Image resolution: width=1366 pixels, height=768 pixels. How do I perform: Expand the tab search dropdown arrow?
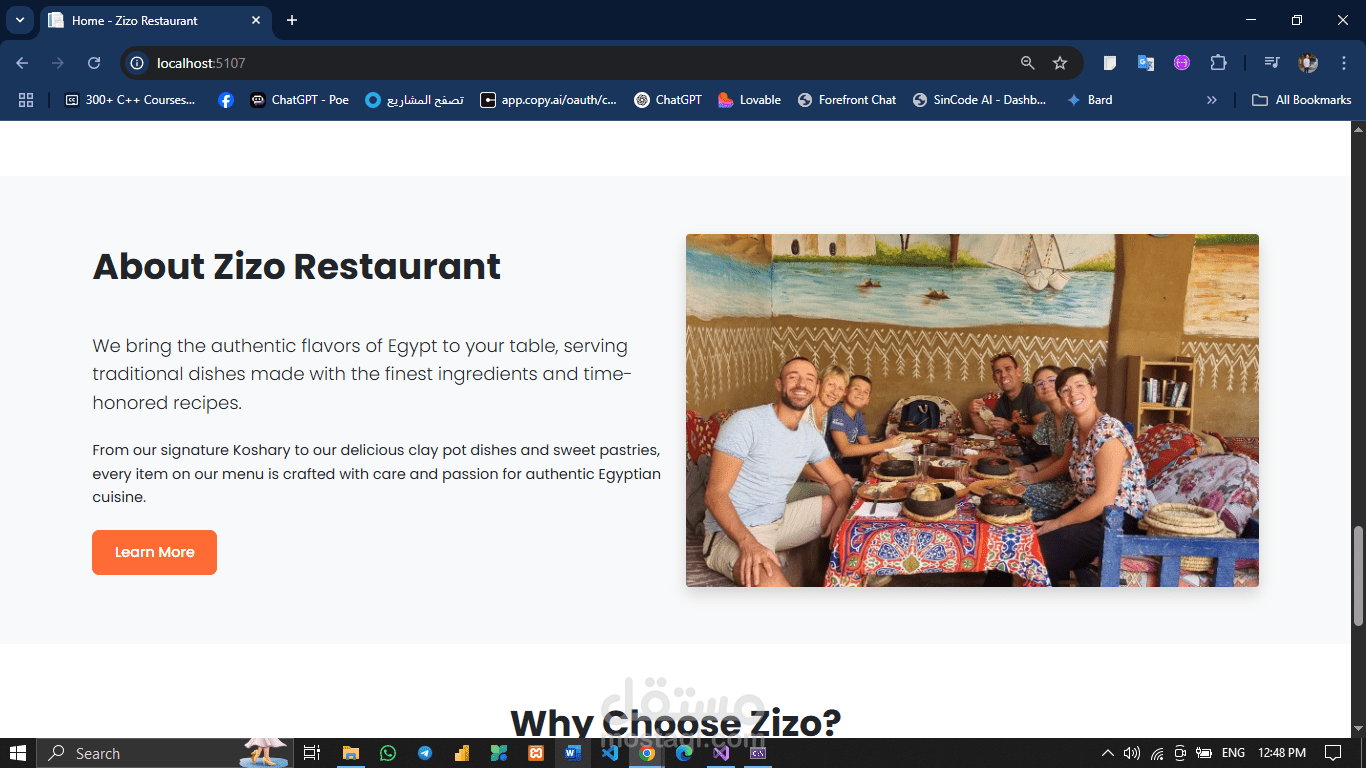(x=19, y=20)
